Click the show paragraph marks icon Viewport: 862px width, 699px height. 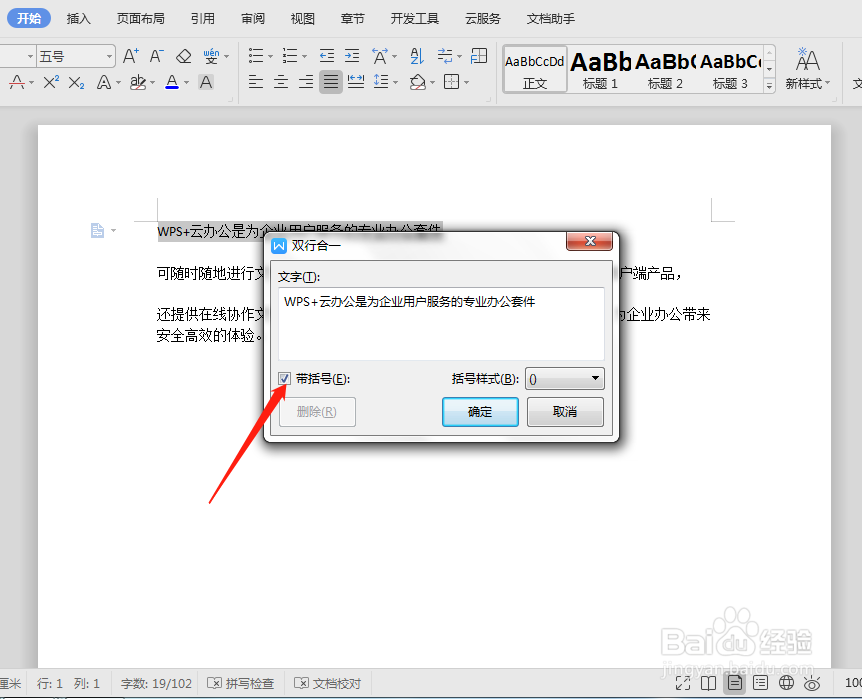click(445, 56)
